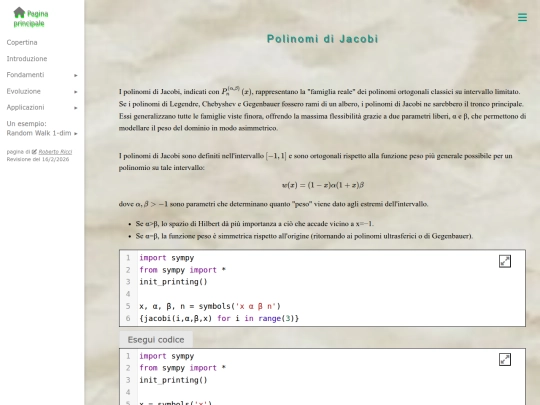Open the Fondamenti menu item
This screenshot has width=540, height=405.
click(25, 75)
